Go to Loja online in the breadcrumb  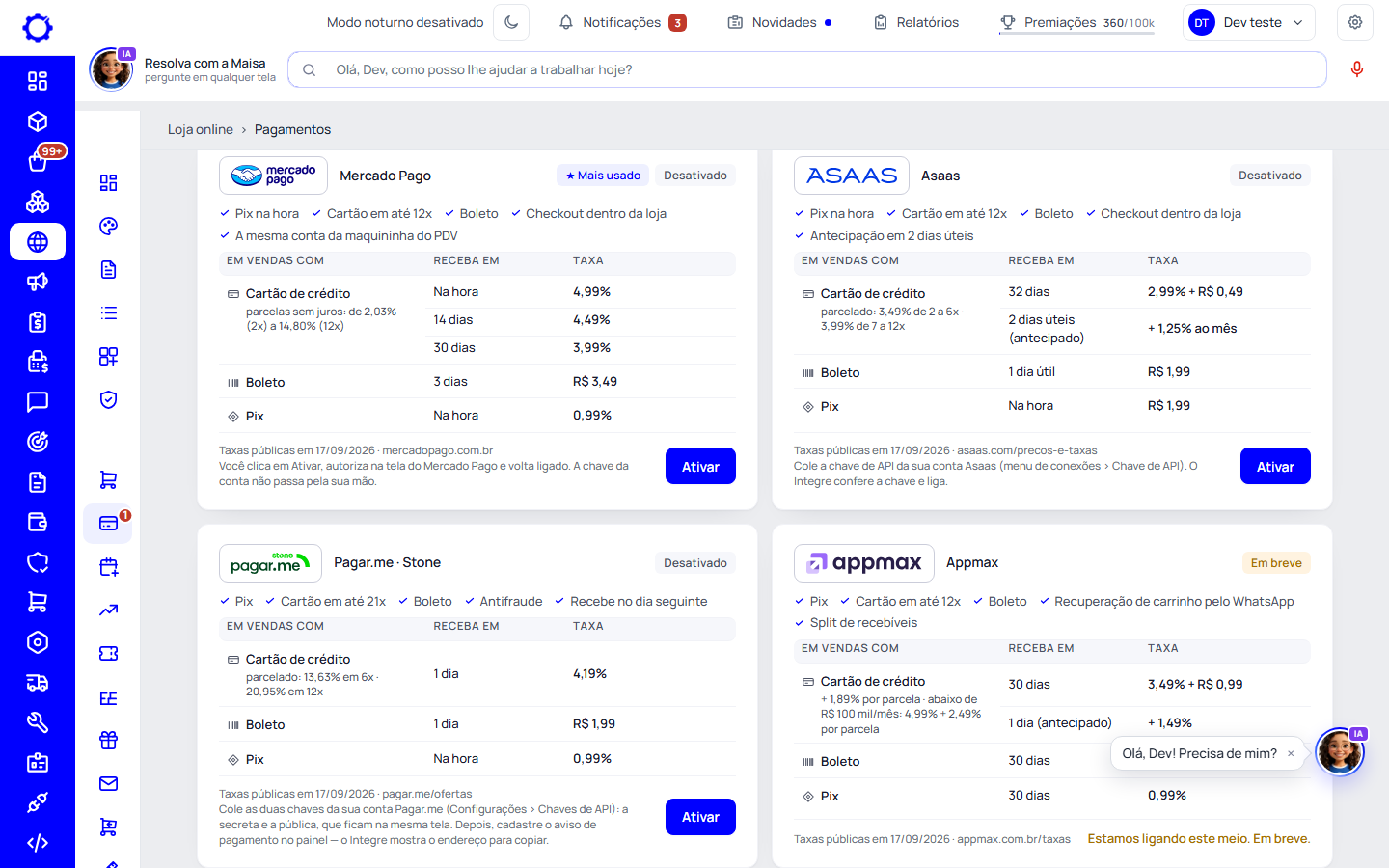coord(201,129)
